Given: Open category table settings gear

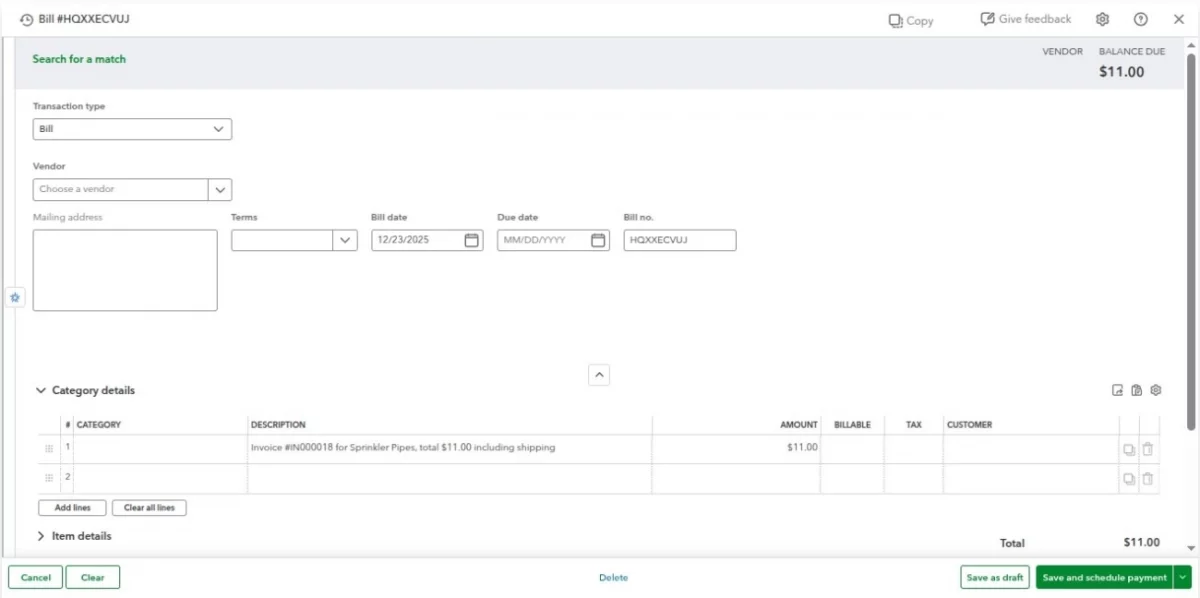Looking at the screenshot, I should click(1155, 390).
